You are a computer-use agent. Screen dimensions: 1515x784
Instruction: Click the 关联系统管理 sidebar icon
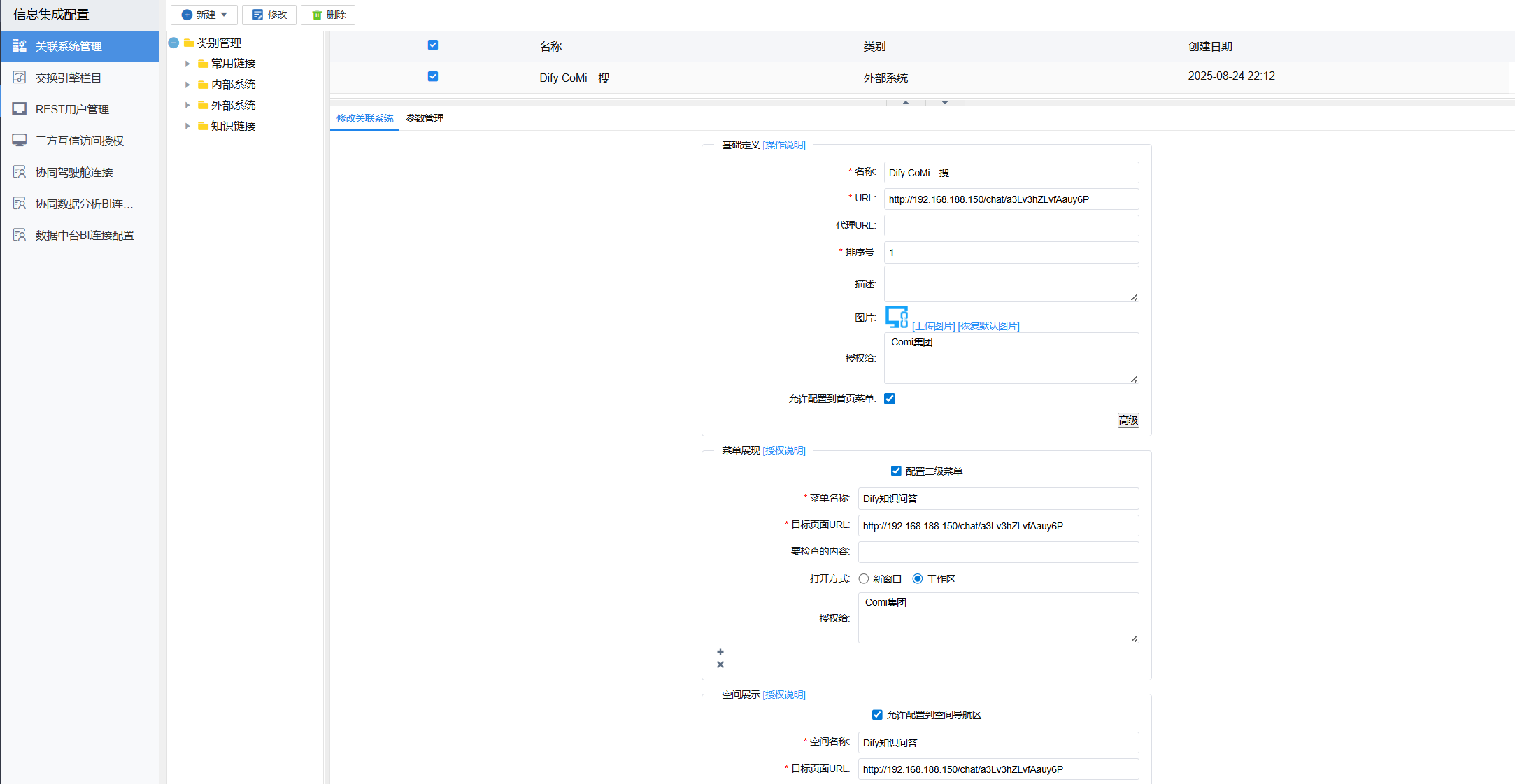coord(20,46)
